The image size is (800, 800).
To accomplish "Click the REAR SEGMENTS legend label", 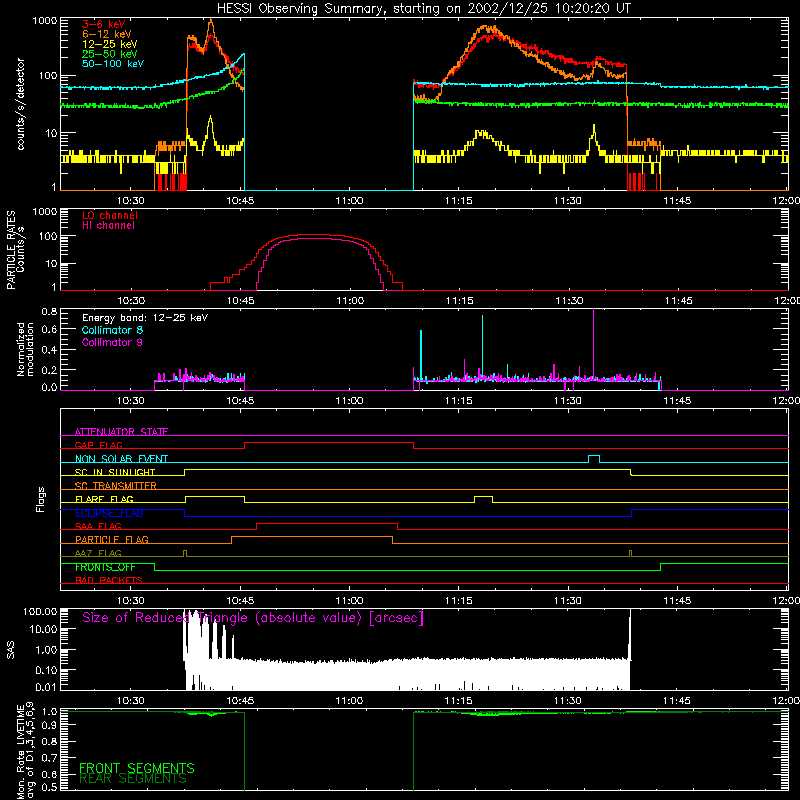I will click(x=133, y=779).
